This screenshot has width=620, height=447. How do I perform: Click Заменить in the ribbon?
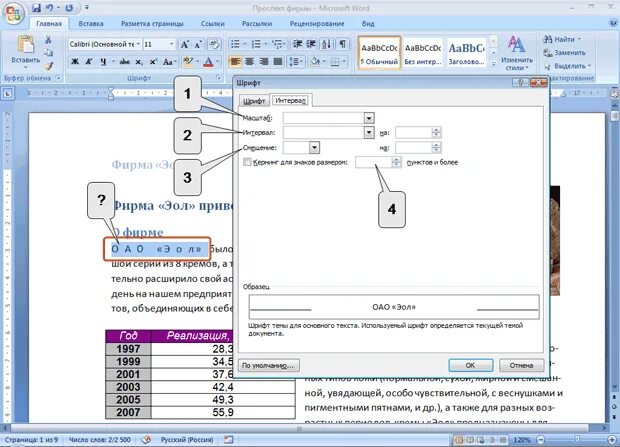click(x=565, y=52)
